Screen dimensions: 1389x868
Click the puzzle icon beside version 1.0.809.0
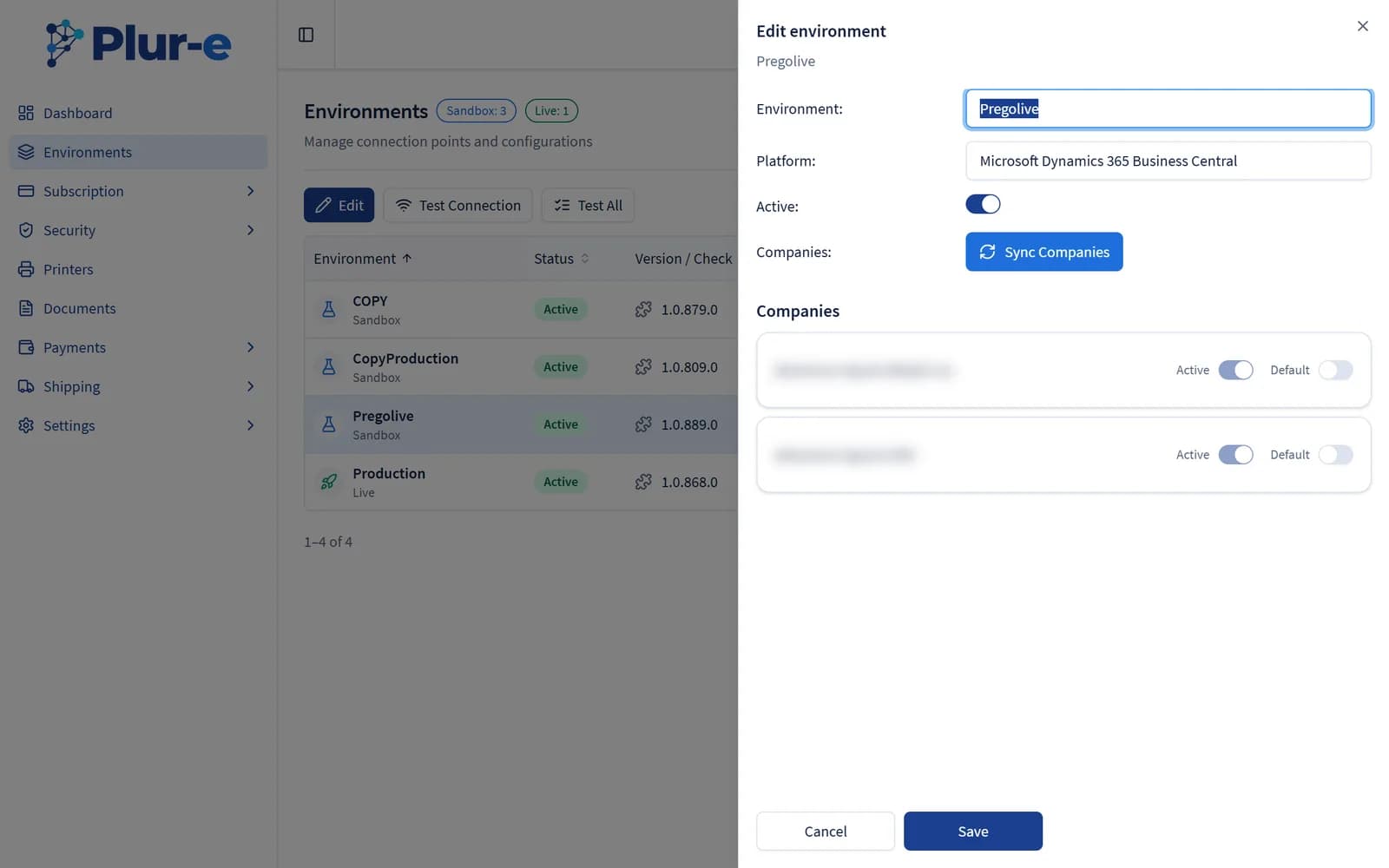(643, 366)
